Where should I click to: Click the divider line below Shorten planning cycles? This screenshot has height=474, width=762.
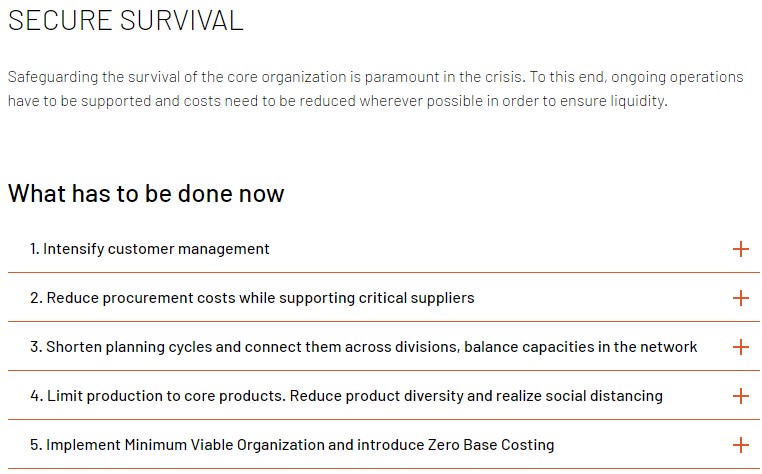384,370
